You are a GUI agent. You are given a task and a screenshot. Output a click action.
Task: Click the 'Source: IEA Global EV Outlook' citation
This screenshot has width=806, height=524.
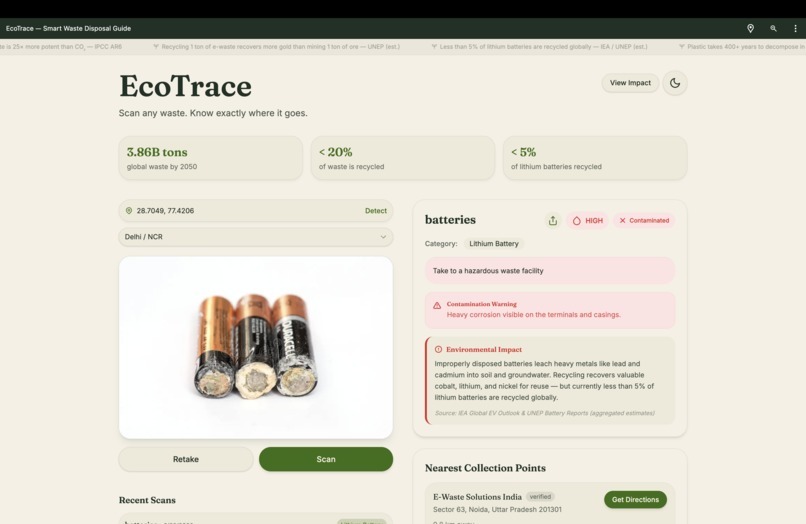point(545,413)
